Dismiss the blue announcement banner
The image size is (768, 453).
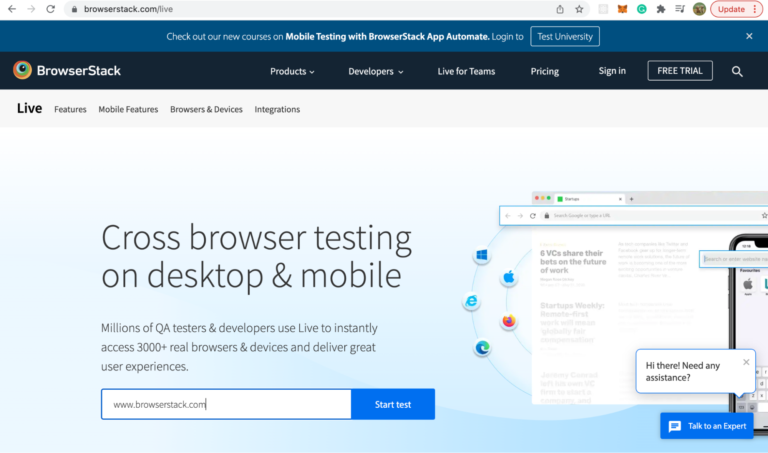click(x=749, y=36)
